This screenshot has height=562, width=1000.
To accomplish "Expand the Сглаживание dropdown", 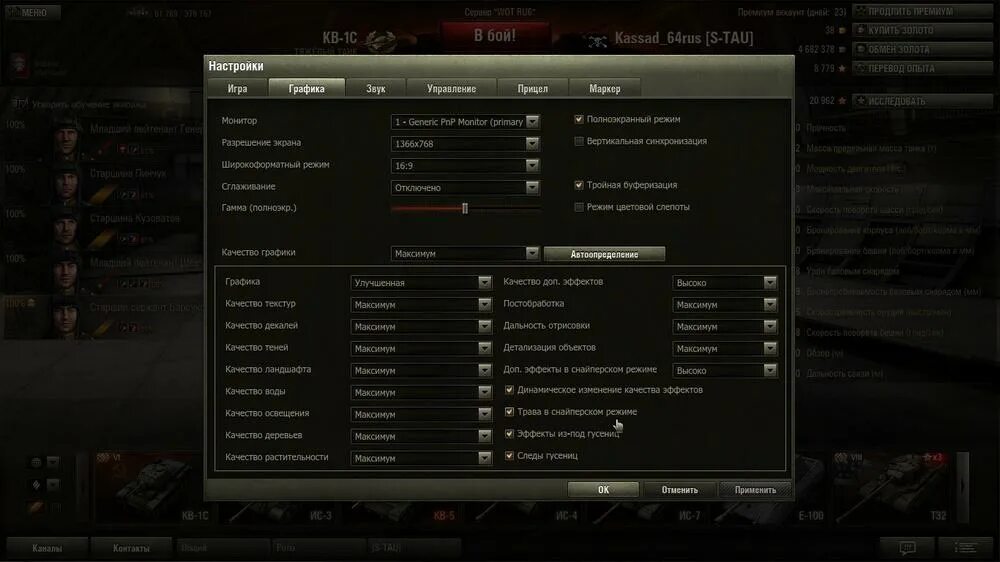I will (x=465, y=188).
